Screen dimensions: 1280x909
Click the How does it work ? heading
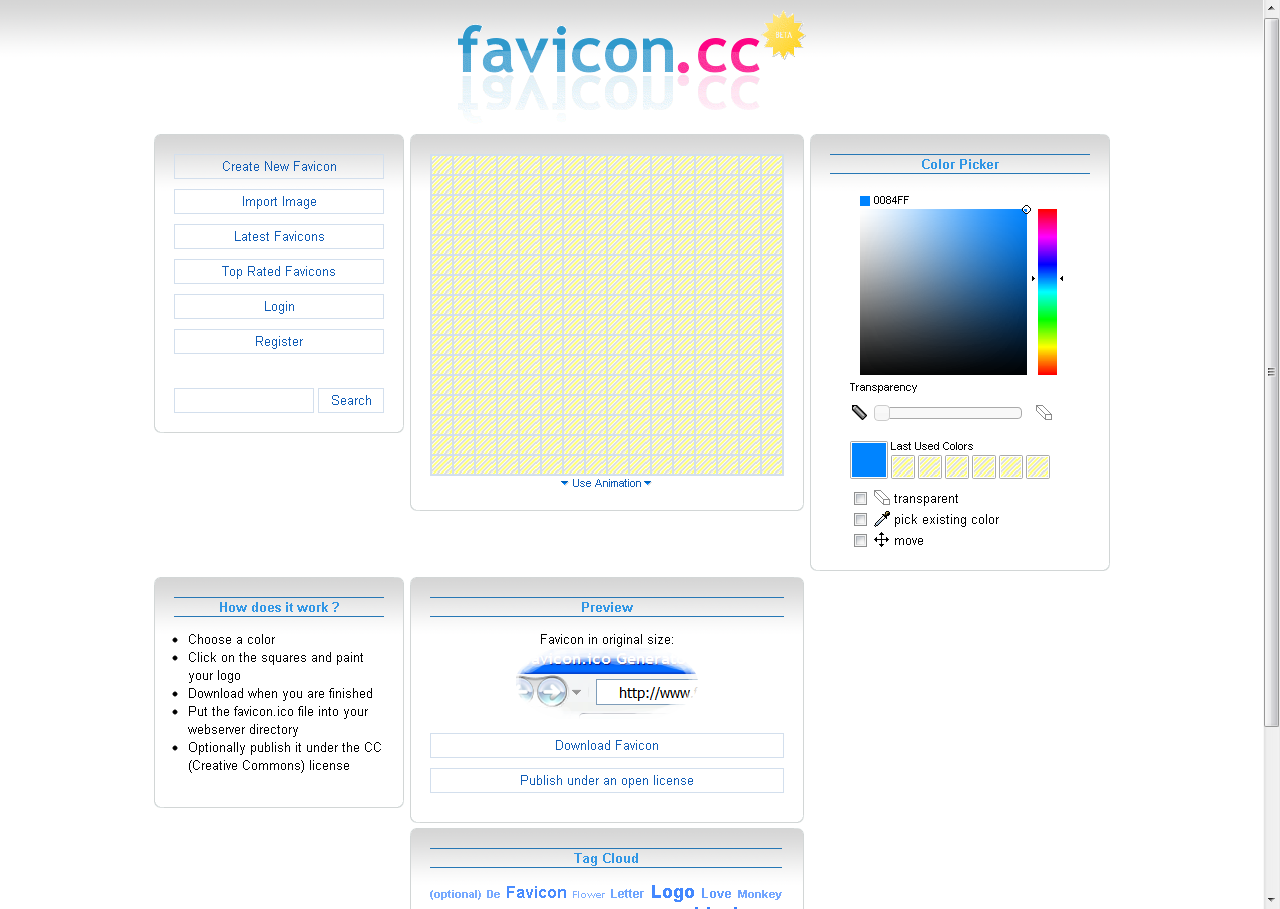click(279, 607)
